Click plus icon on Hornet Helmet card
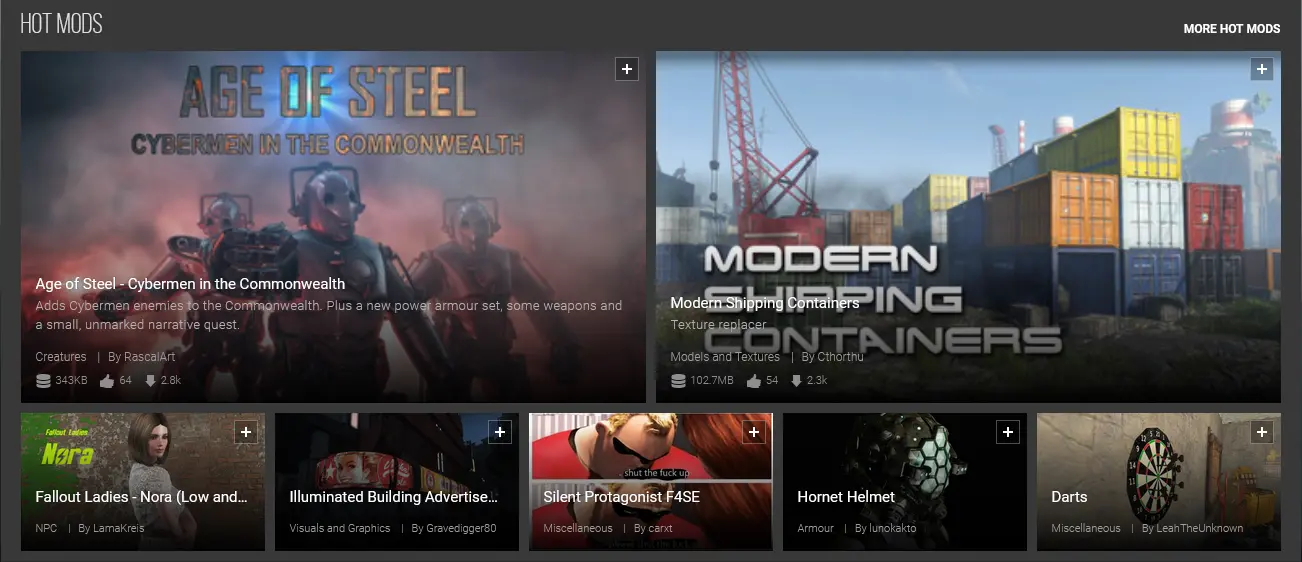Screen dimensions: 1302x562 click(1008, 432)
